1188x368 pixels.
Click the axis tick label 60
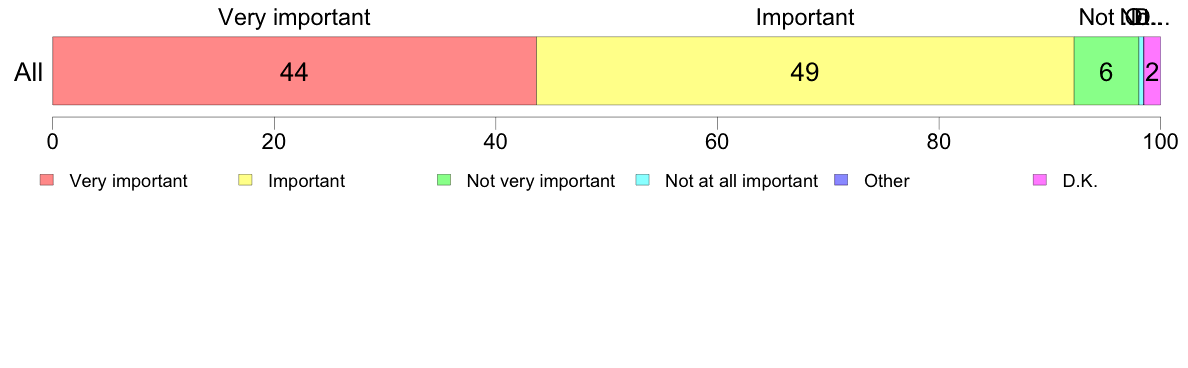coord(717,141)
